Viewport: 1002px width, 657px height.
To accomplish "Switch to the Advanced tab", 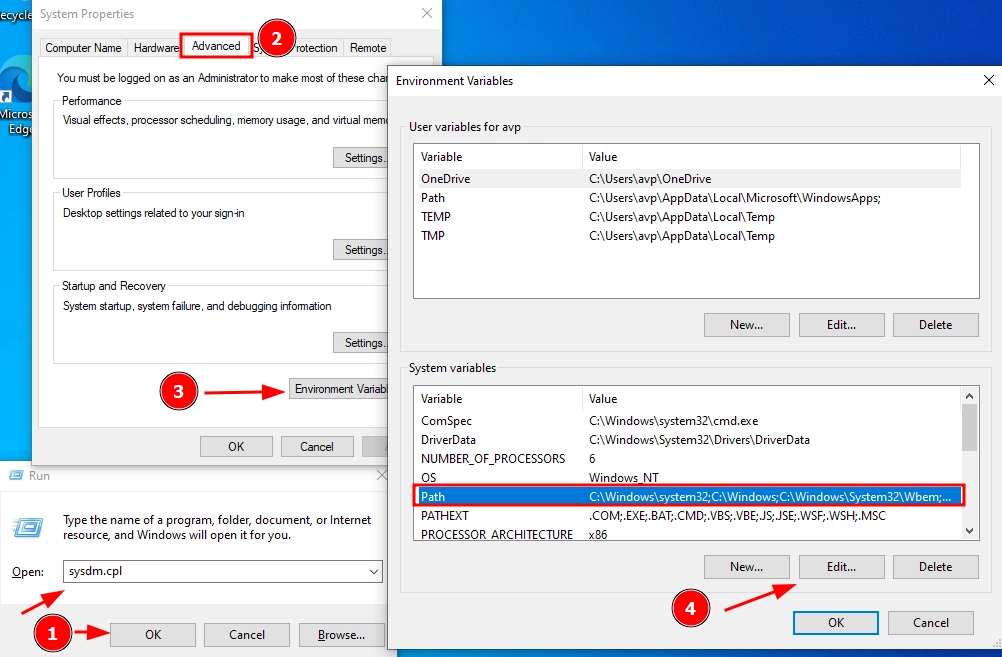I will point(216,46).
